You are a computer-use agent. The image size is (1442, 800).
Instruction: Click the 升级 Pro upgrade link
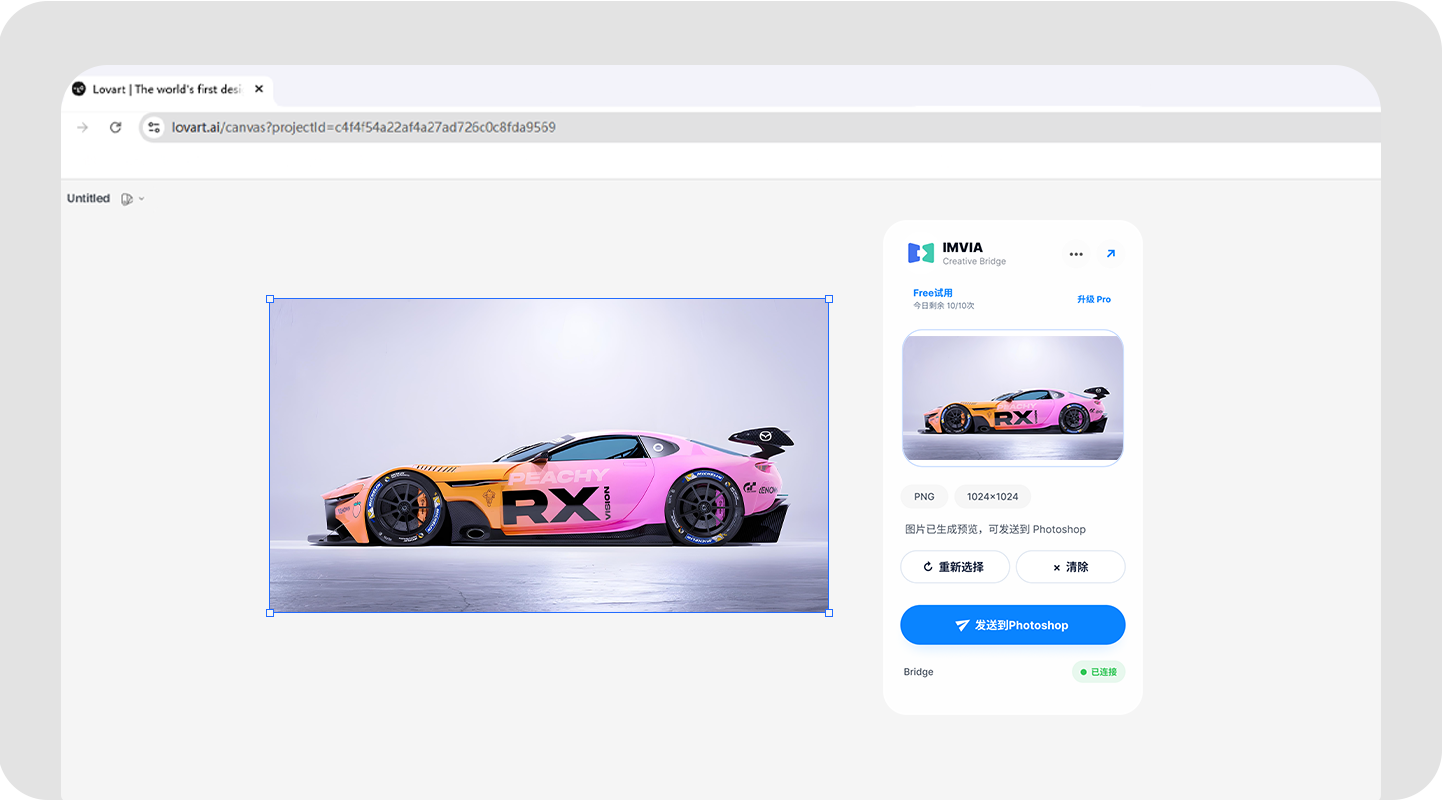coord(1094,299)
